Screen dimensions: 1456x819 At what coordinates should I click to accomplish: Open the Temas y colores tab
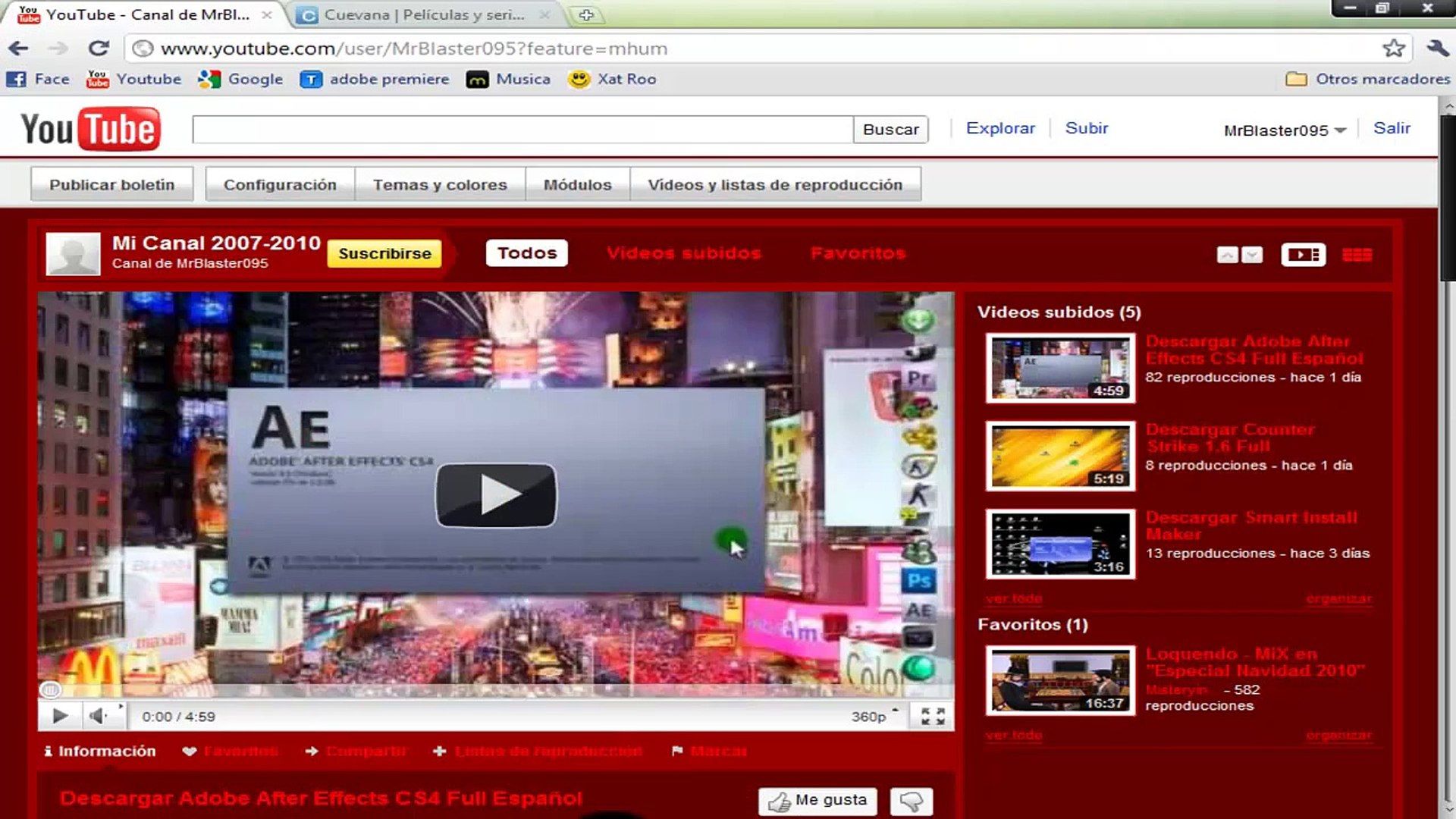[x=440, y=184]
